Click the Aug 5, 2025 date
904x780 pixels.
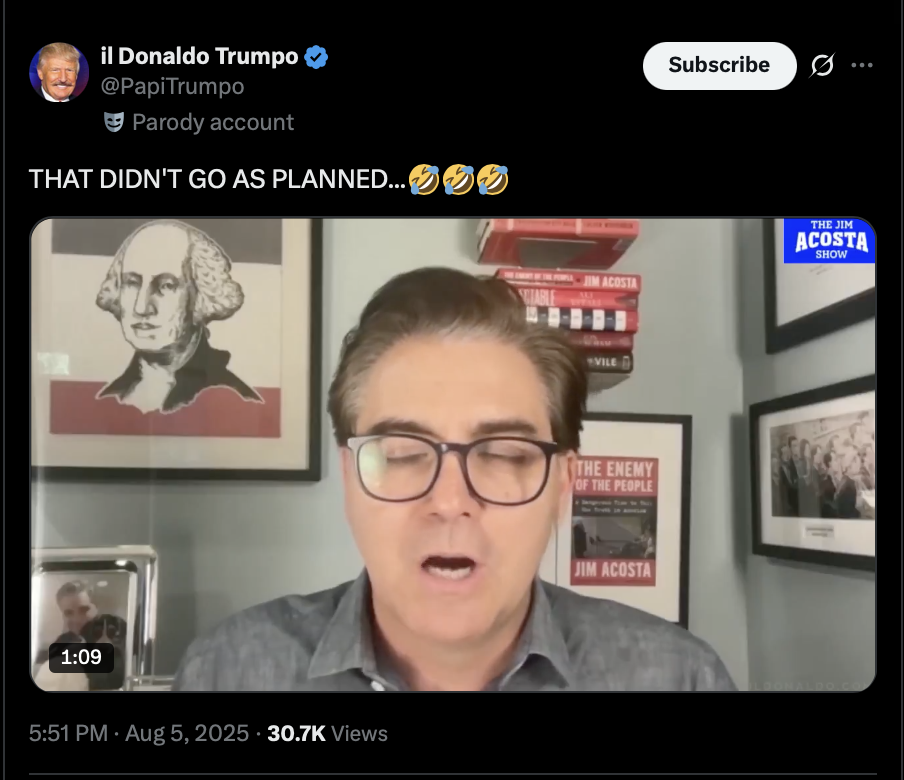point(187,733)
